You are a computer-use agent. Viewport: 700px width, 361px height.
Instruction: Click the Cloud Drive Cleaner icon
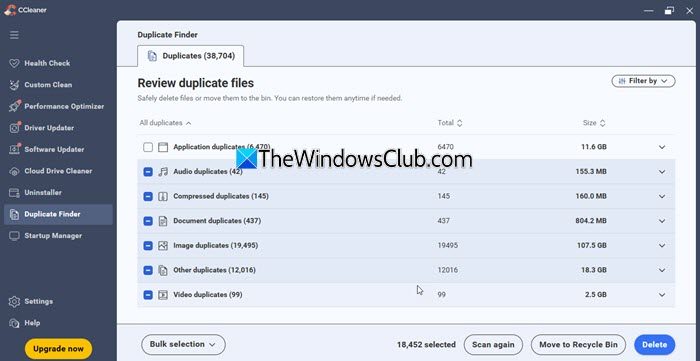[x=14, y=171]
